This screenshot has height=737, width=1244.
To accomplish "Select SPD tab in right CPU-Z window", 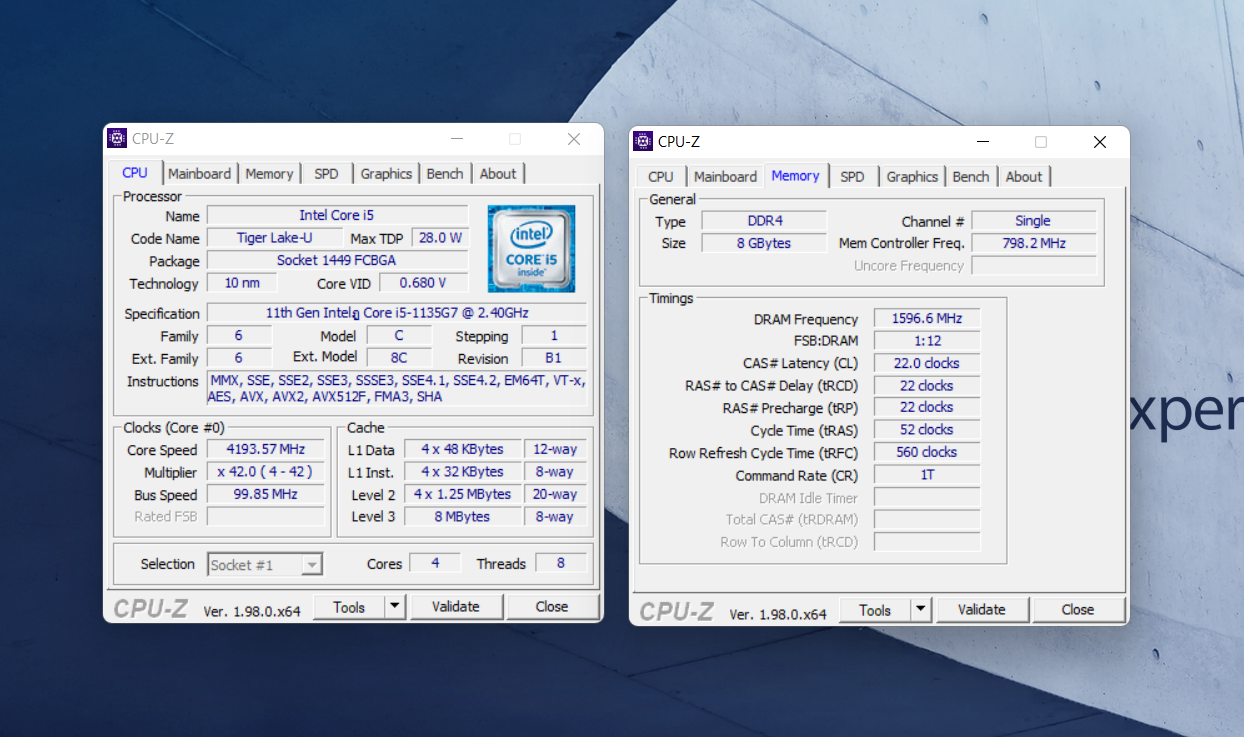I will (852, 177).
